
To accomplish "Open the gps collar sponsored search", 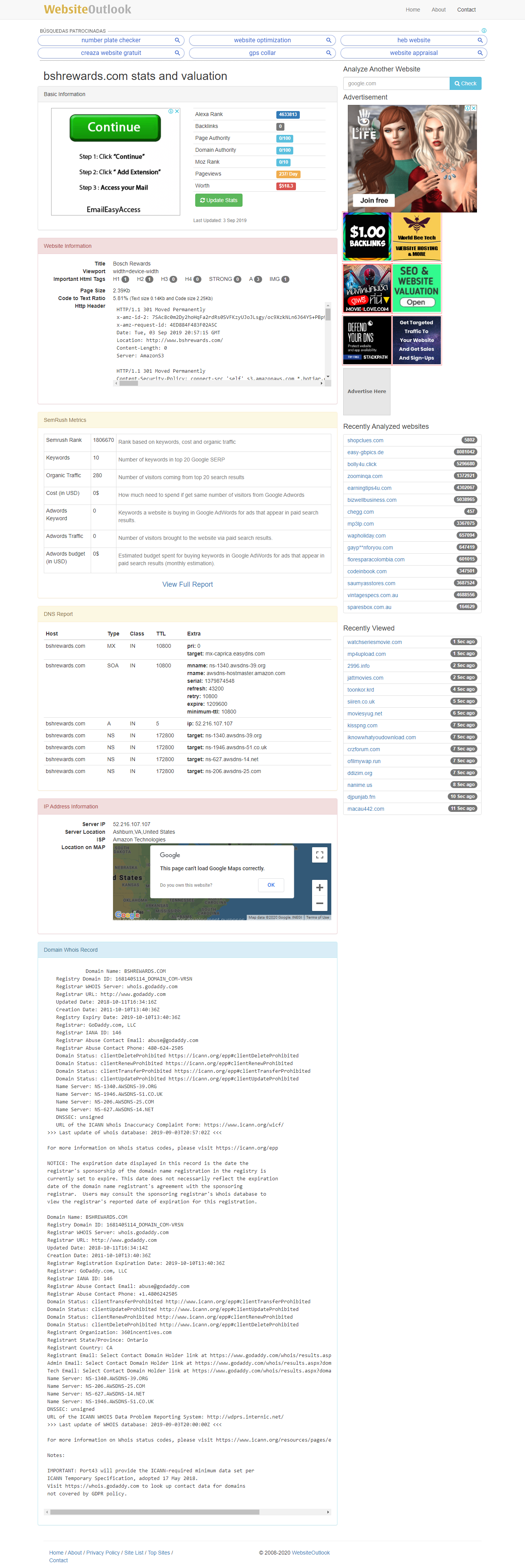I will coord(262,53).
